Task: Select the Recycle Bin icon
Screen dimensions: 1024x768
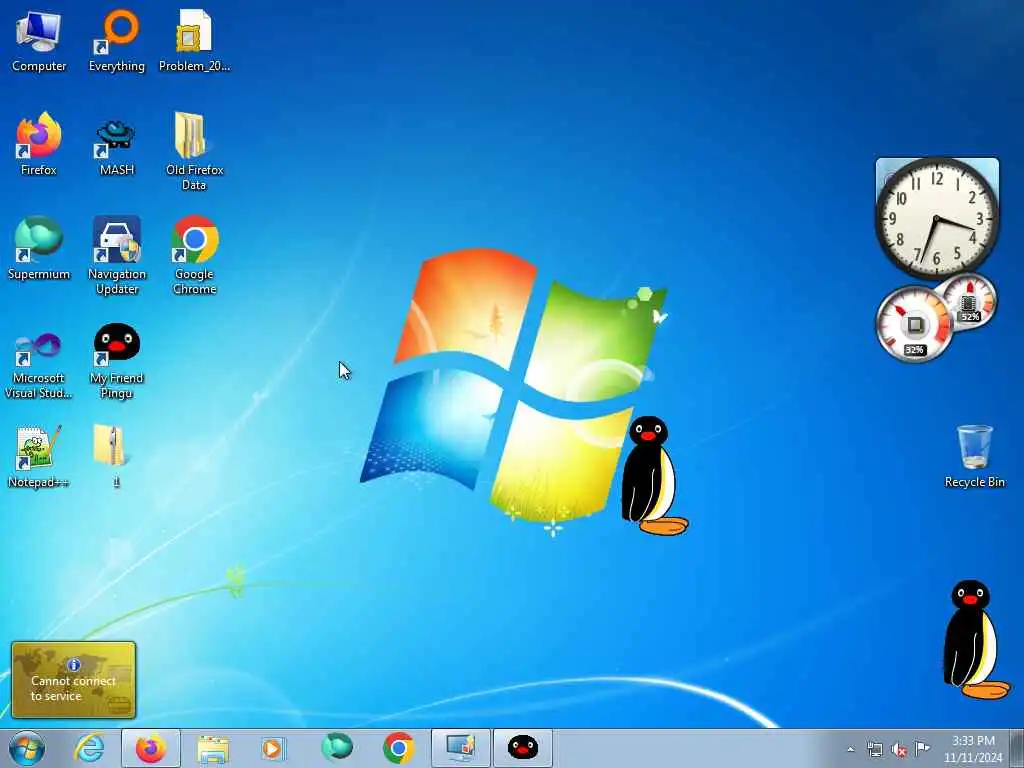Action: coord(974,456)
